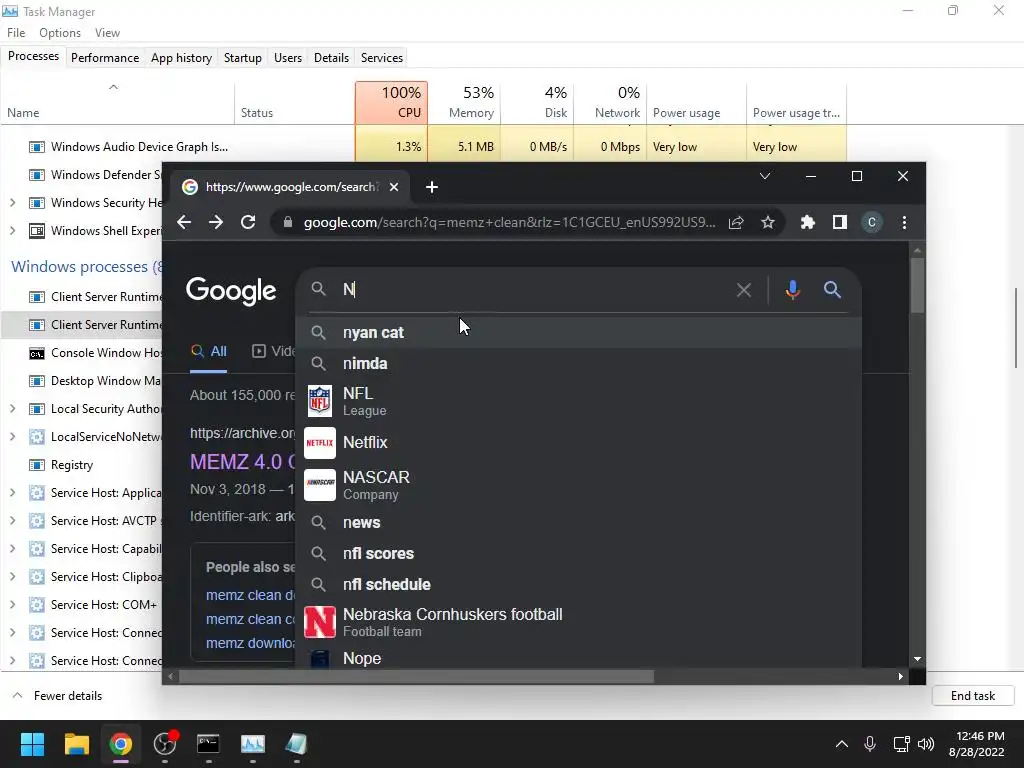Select the 'nfl scores' suggestion
The width and height of the screenshot is (1024, 768).
(579, 554)
